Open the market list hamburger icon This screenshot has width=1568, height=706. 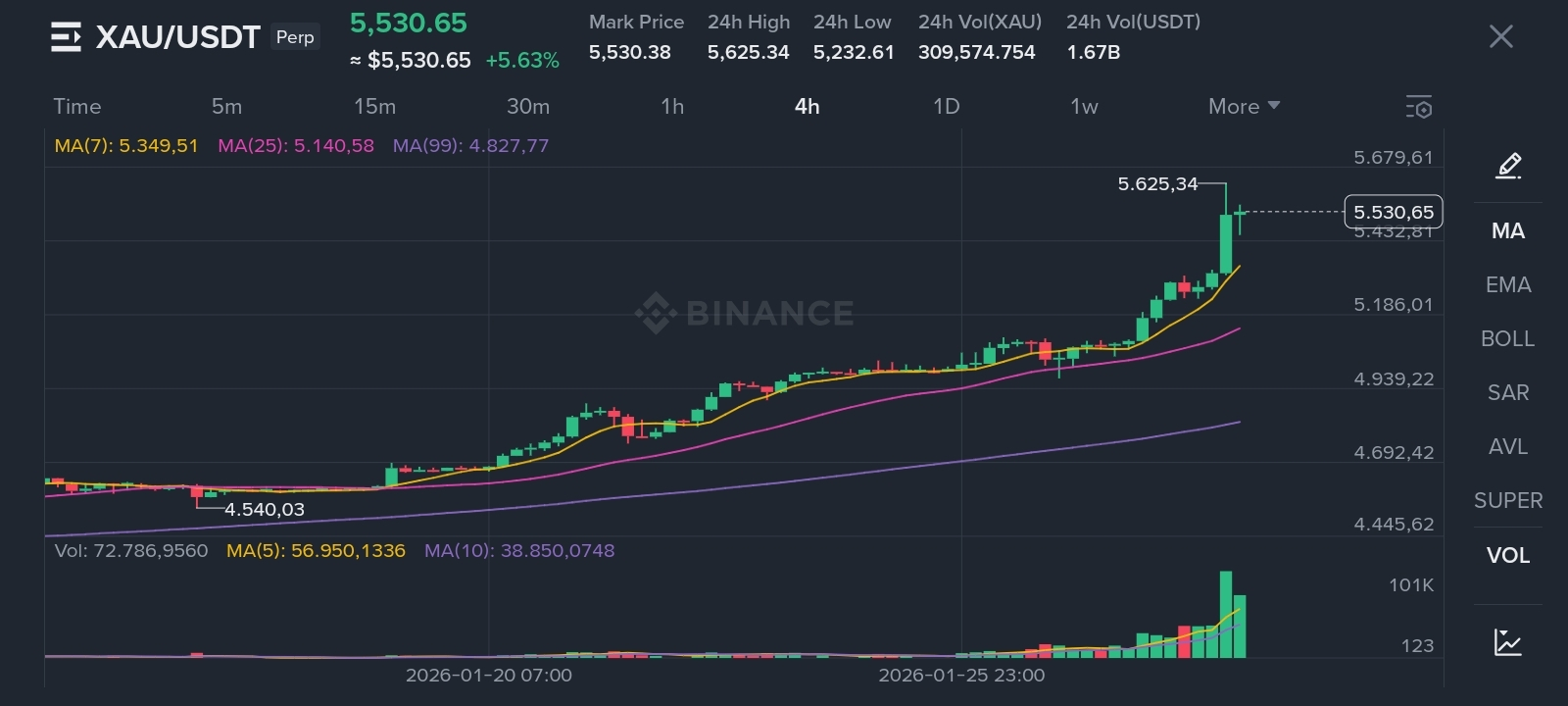[66, 37]
